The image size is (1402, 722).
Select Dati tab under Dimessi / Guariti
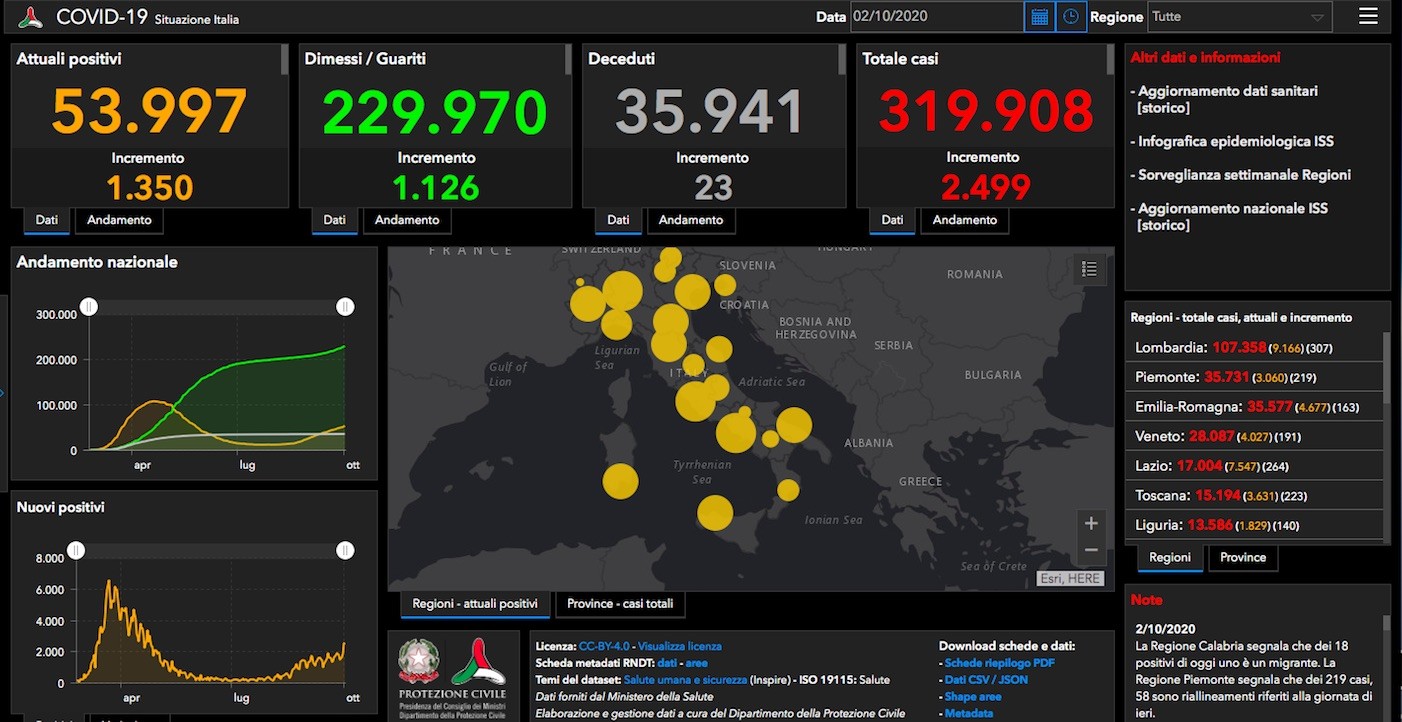click(x=334, y=220)
